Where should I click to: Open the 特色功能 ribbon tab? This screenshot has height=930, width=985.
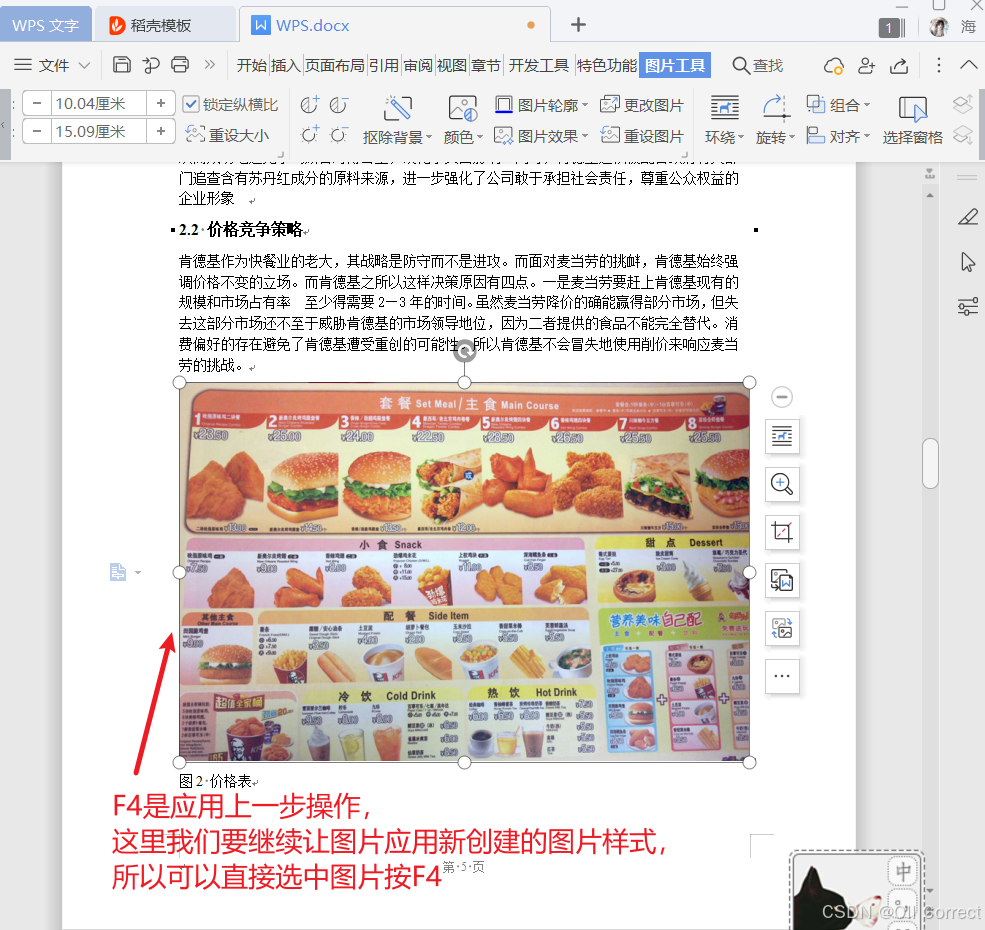click(x=606, y=65)
